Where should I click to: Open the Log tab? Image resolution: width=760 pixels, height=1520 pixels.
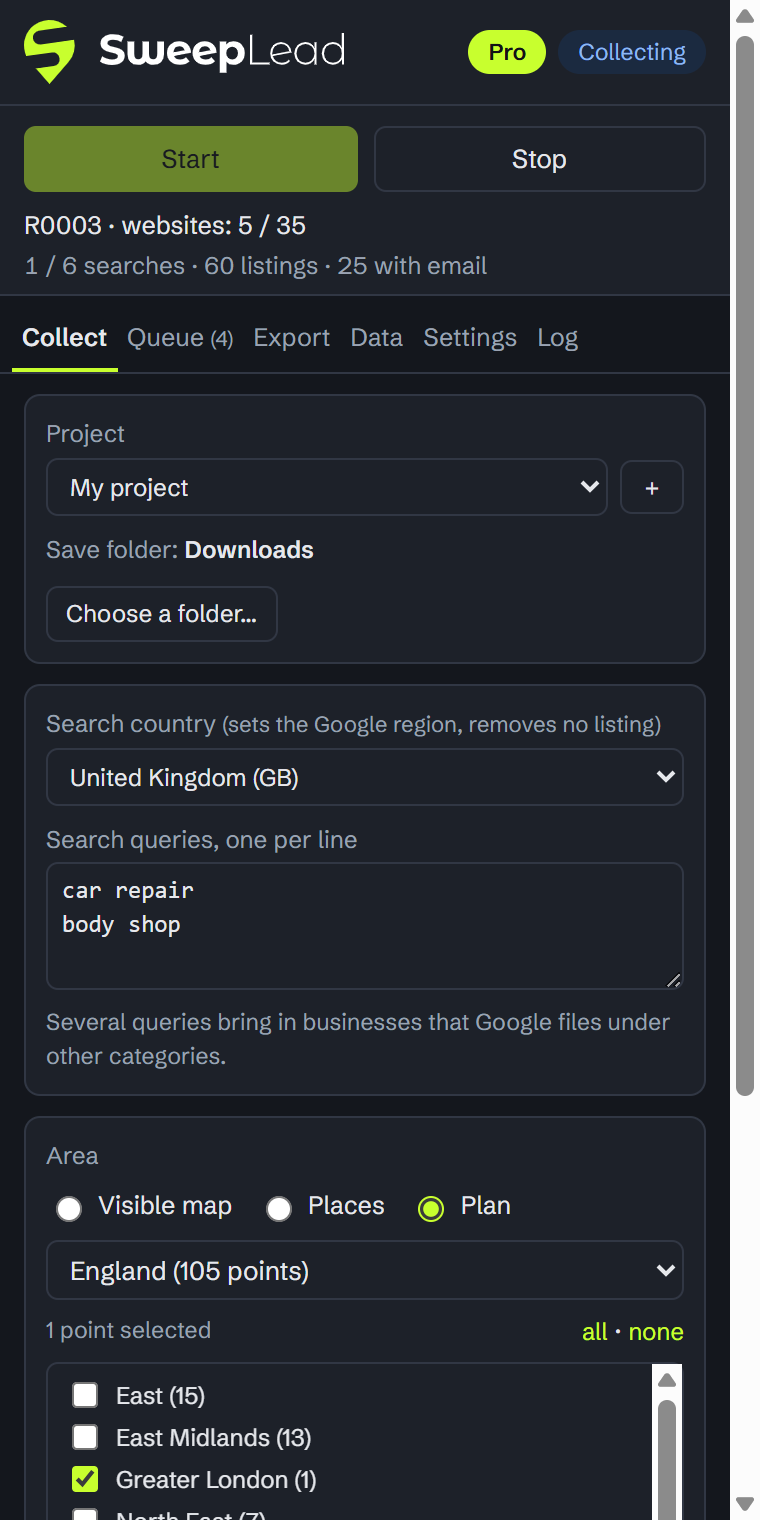[x=558, y=338]
